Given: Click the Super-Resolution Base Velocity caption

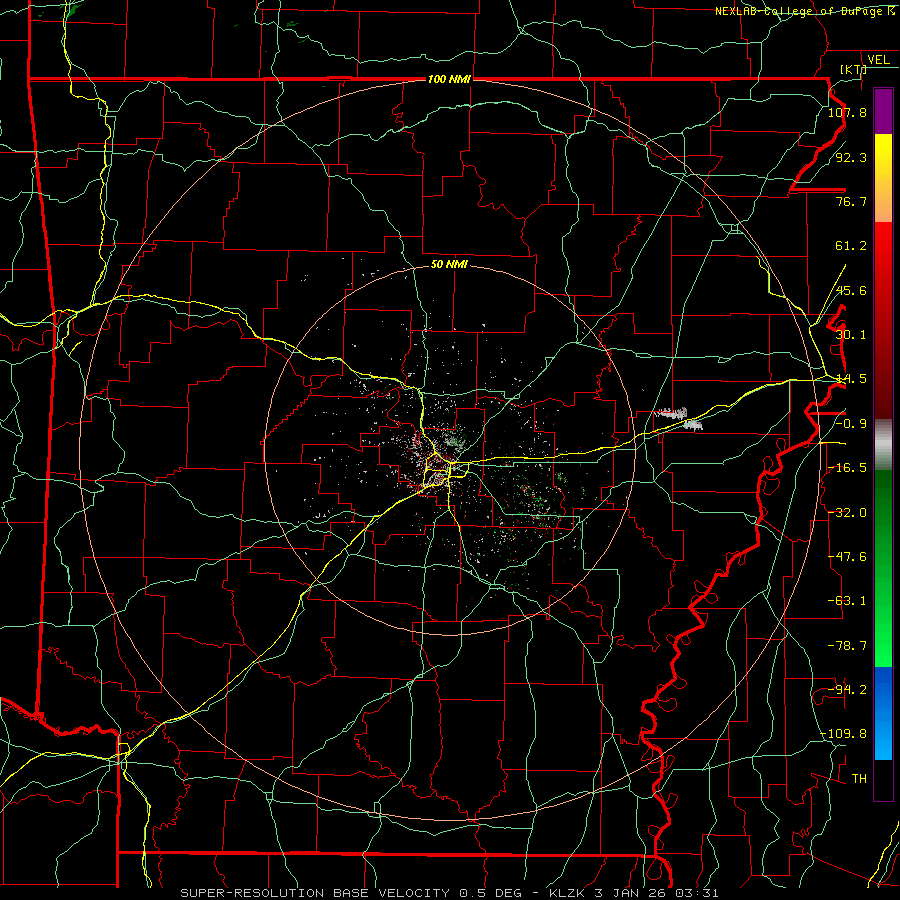Looking at the screenshot, I should [449, 893].
